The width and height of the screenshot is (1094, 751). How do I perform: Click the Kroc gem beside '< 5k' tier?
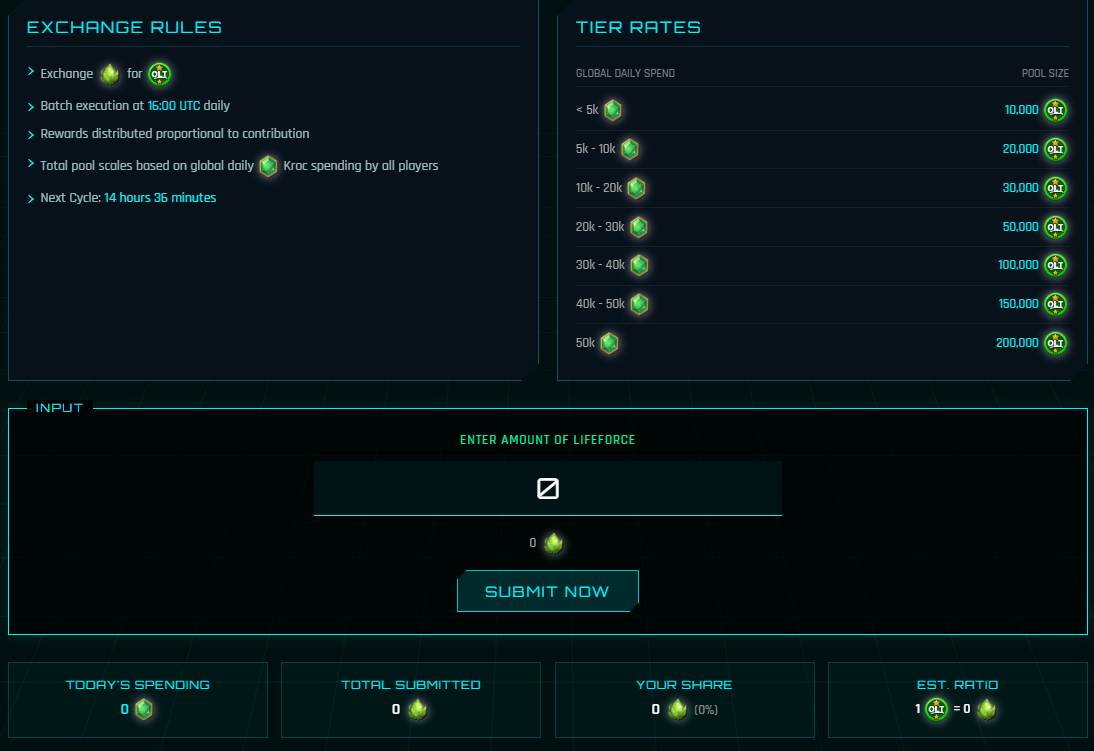(613, 110)
